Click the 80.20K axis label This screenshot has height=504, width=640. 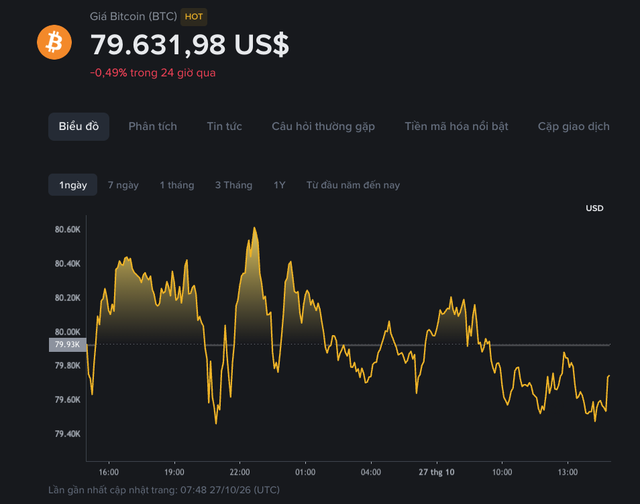click(68, 298)
